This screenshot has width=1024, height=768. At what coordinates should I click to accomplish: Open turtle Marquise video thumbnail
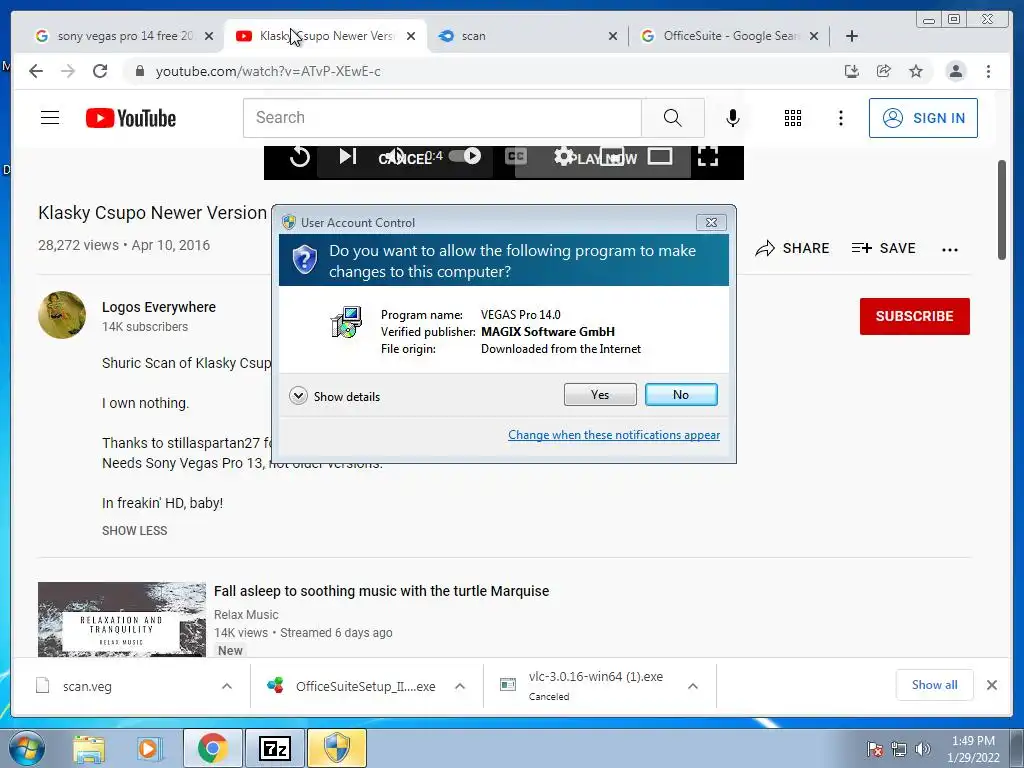pos(122,619)
